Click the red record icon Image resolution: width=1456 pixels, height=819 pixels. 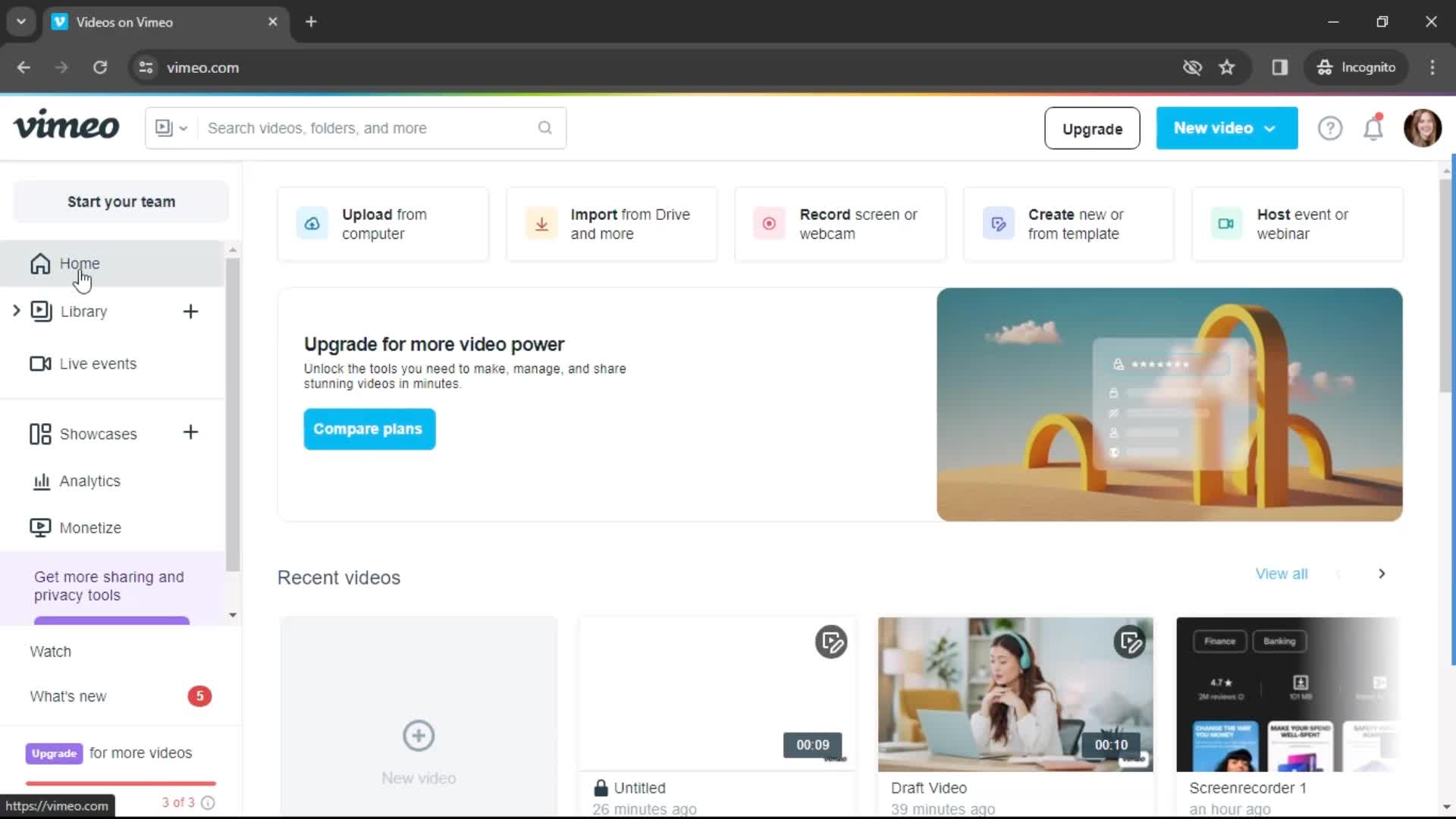pyautogui.click(x=769, y=224)
